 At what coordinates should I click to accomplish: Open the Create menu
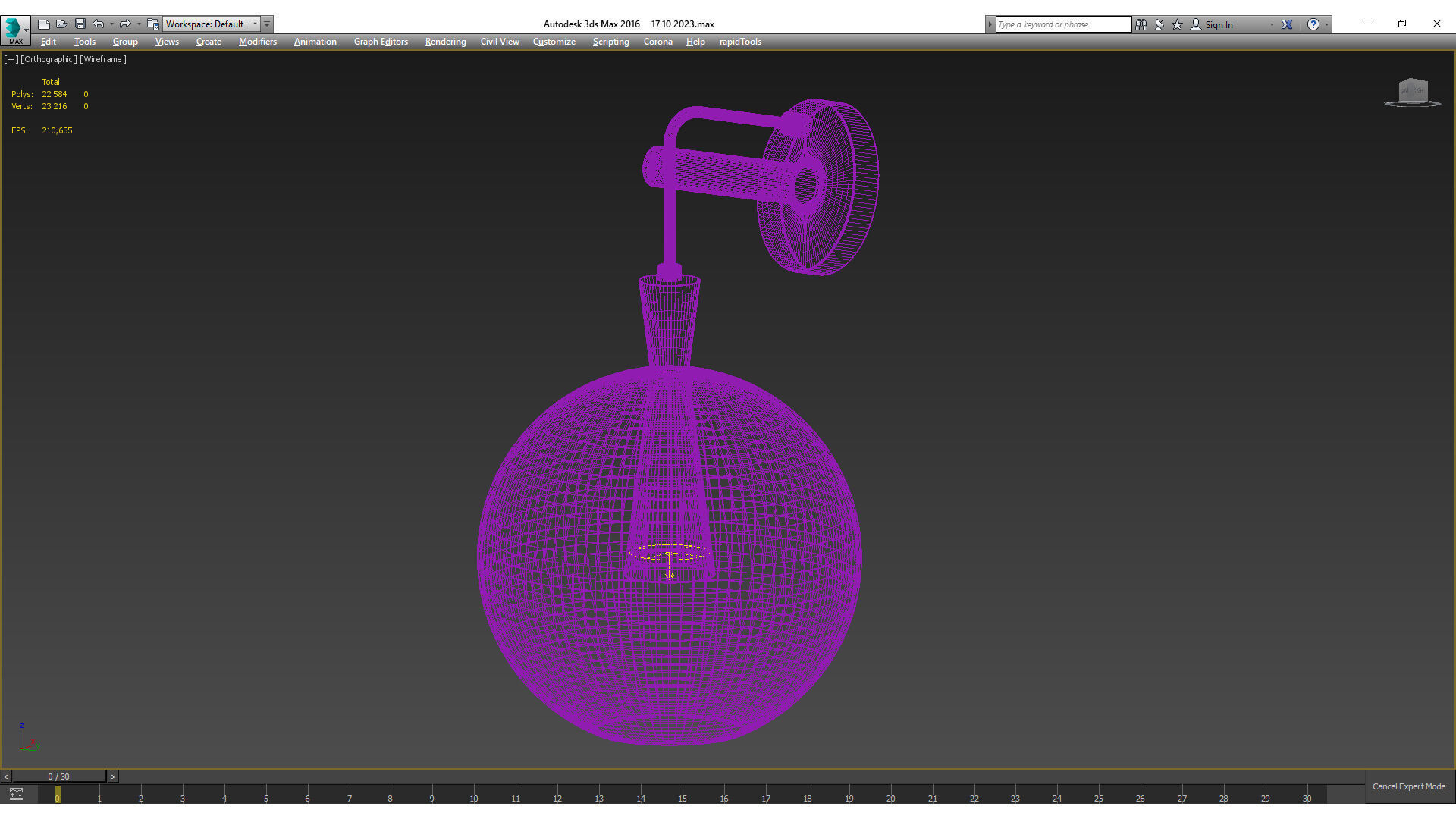(209, 42)
